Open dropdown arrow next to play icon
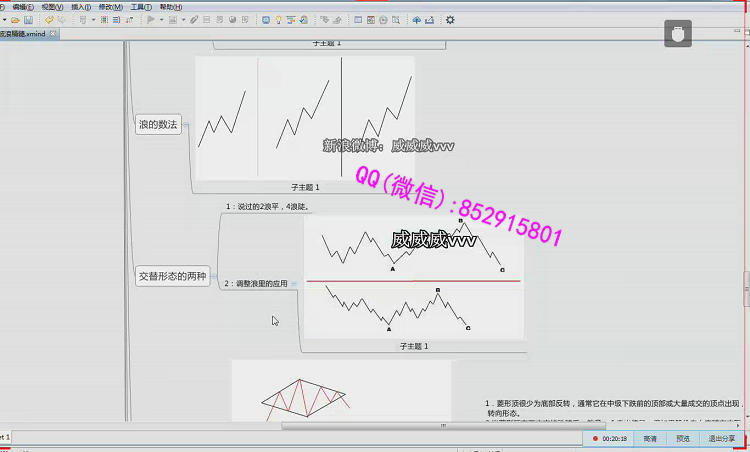Screen dimensions: 750x452 [x=162, y=20]
